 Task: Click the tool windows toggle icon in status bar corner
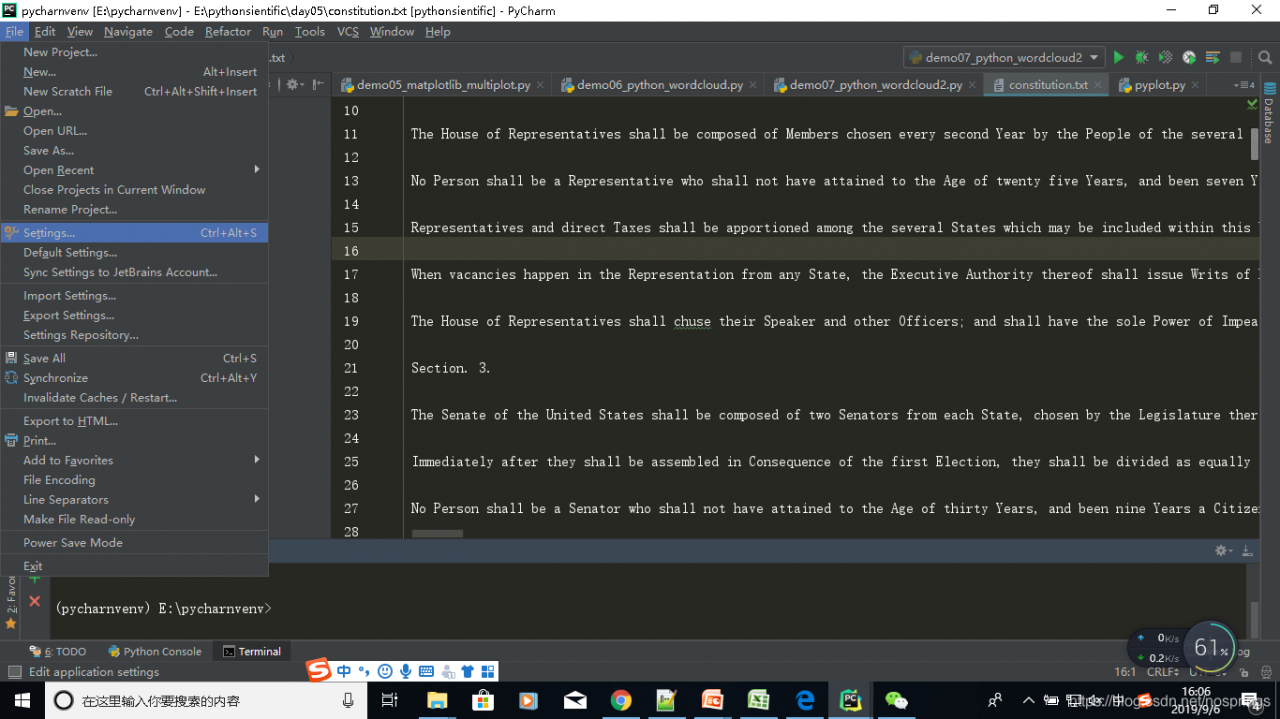point(14,672)
